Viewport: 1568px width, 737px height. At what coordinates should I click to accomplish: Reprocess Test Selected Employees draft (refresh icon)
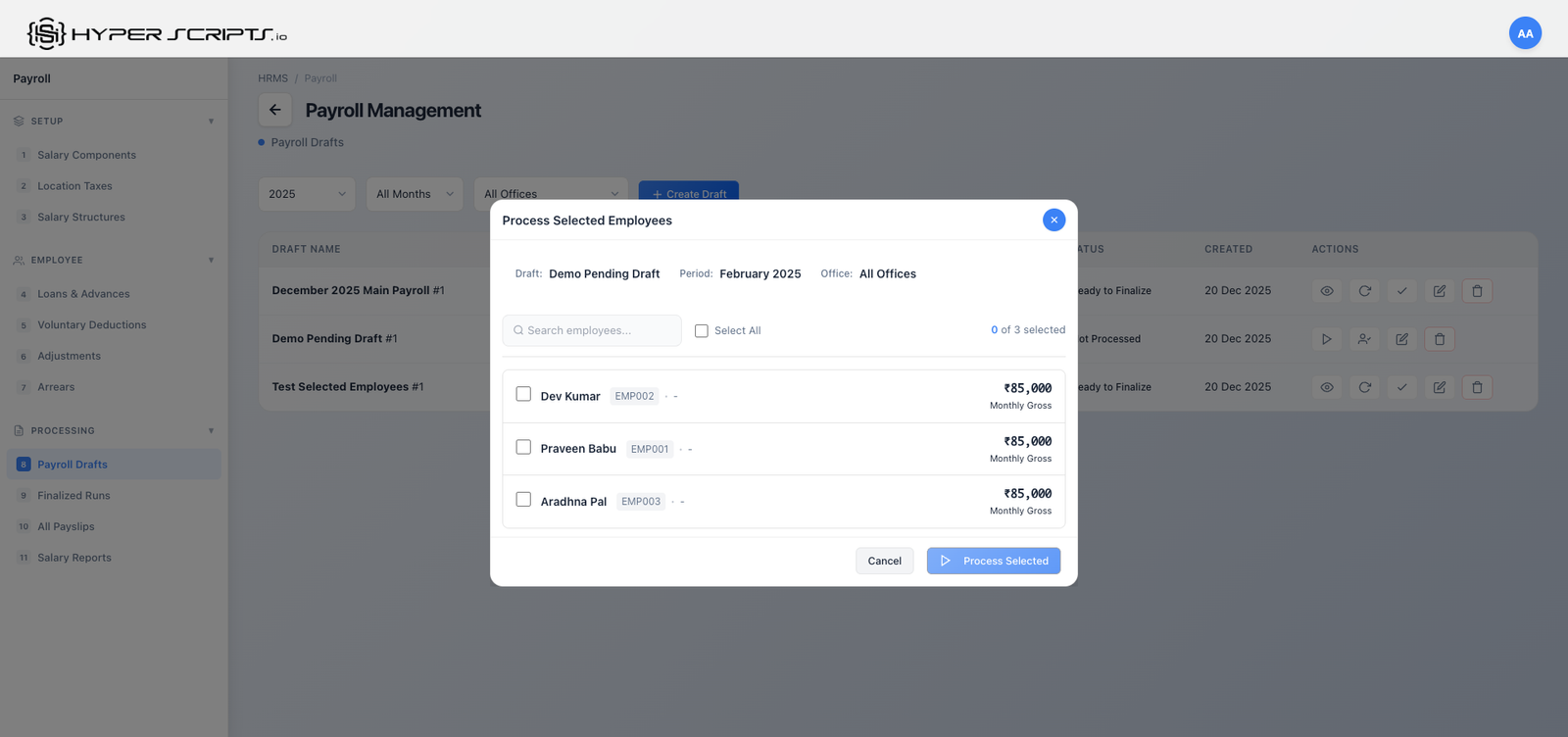coord(1364,387)
